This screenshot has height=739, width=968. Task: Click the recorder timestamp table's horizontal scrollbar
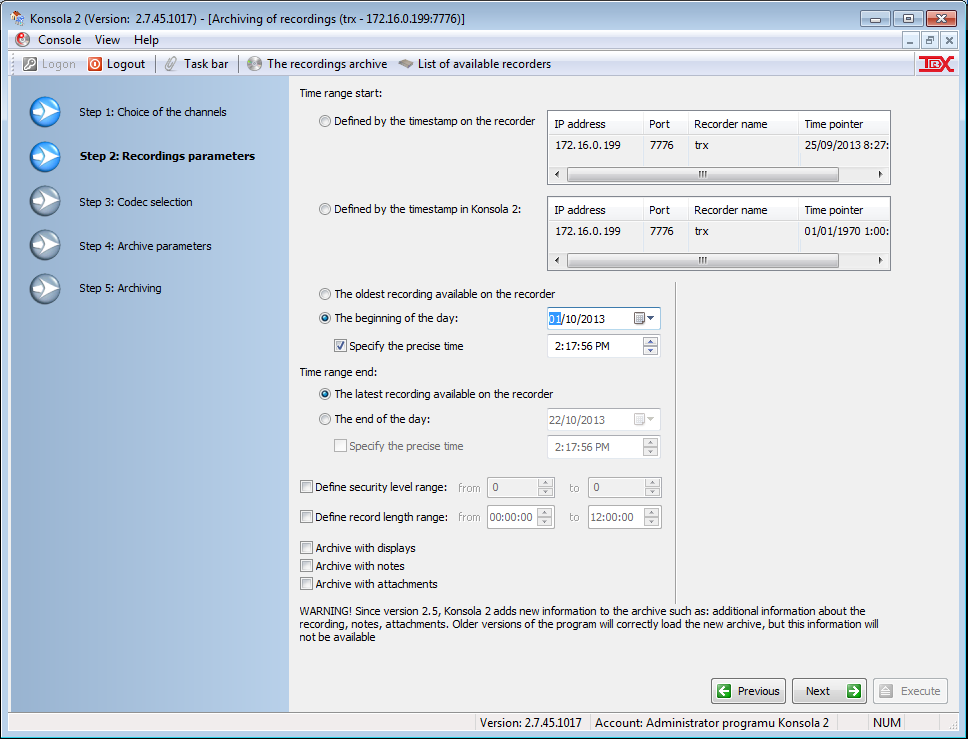703,175
